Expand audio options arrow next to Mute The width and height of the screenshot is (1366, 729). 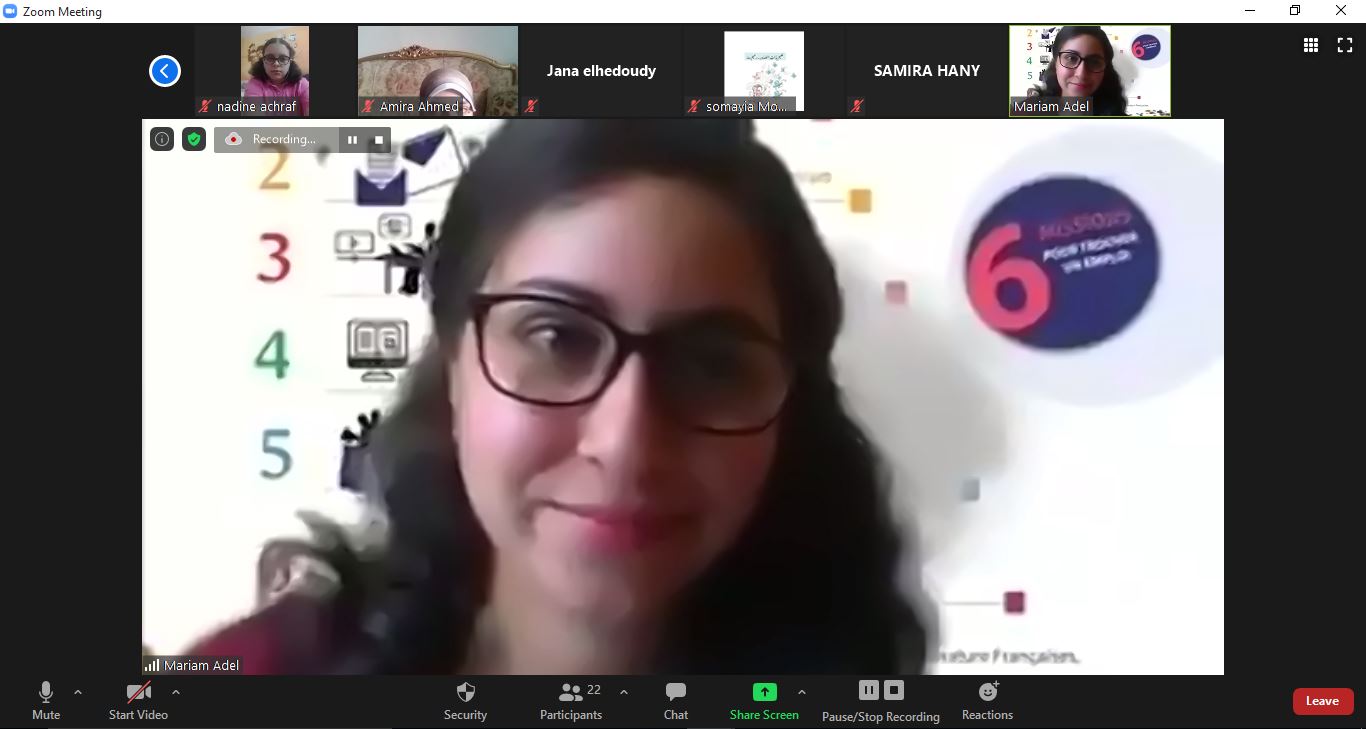pyautogui.click(x=78, y=692)
